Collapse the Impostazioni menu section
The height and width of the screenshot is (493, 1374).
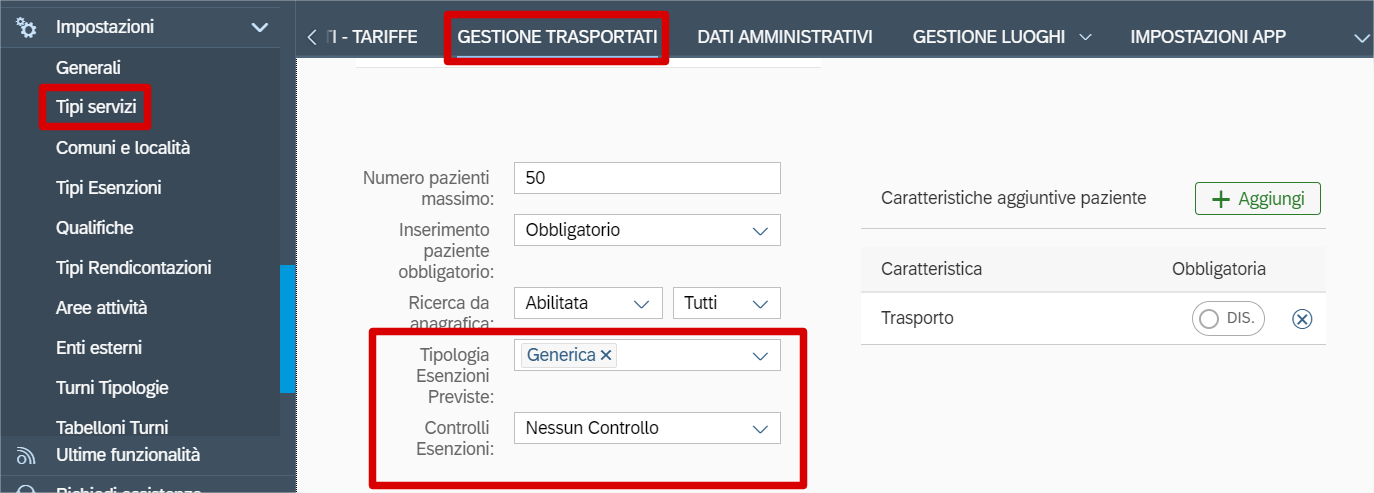click(260, 27)
